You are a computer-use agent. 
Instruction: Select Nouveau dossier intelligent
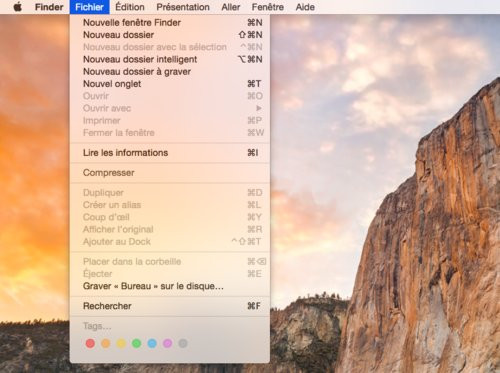click(x=170, y=59)
